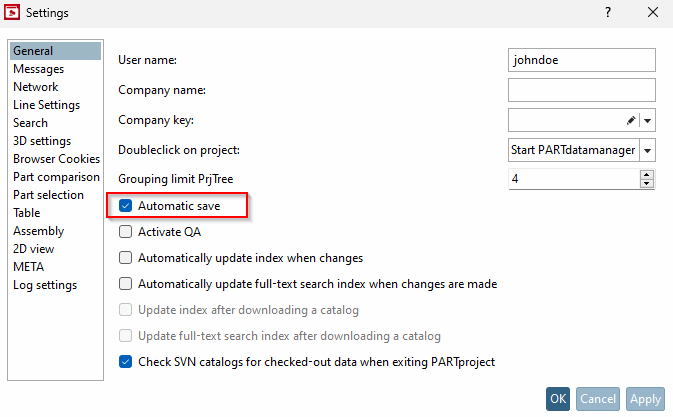Viewport: 673px width, 417px height.
Task: Select Messages in the settings list
Action: click(x=38, y=69)
